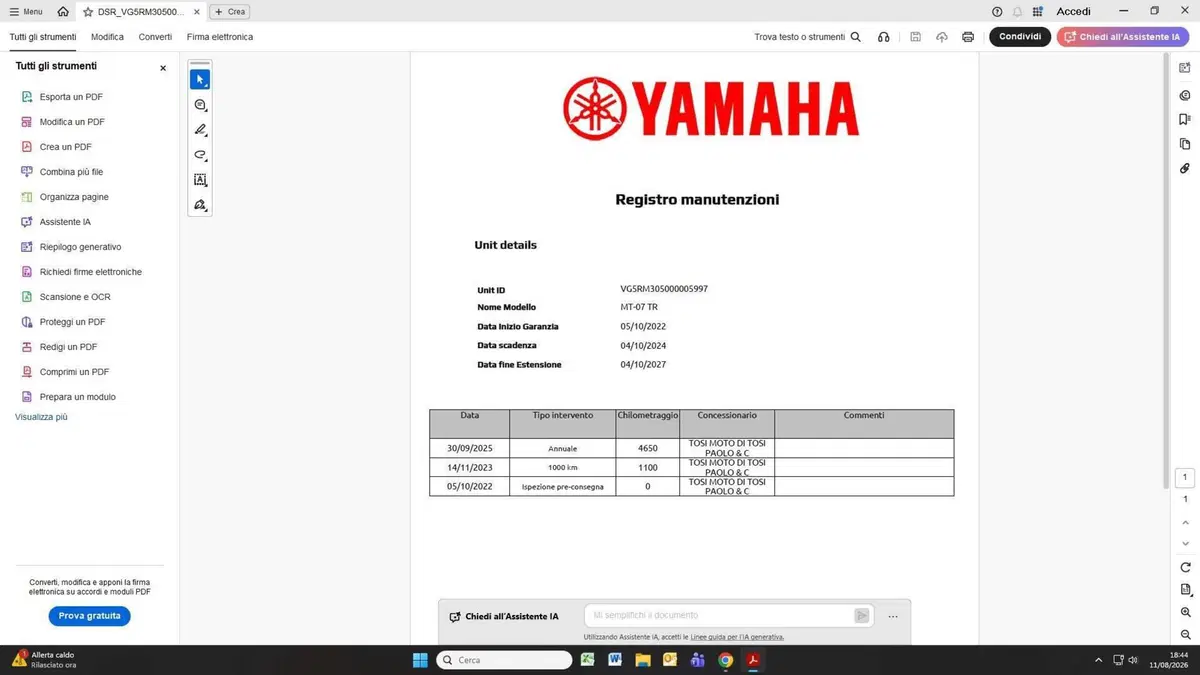This screenshot has height=675, width=1200.
Task: Start the Prova gratuita trial
Action: coord(89,616)
